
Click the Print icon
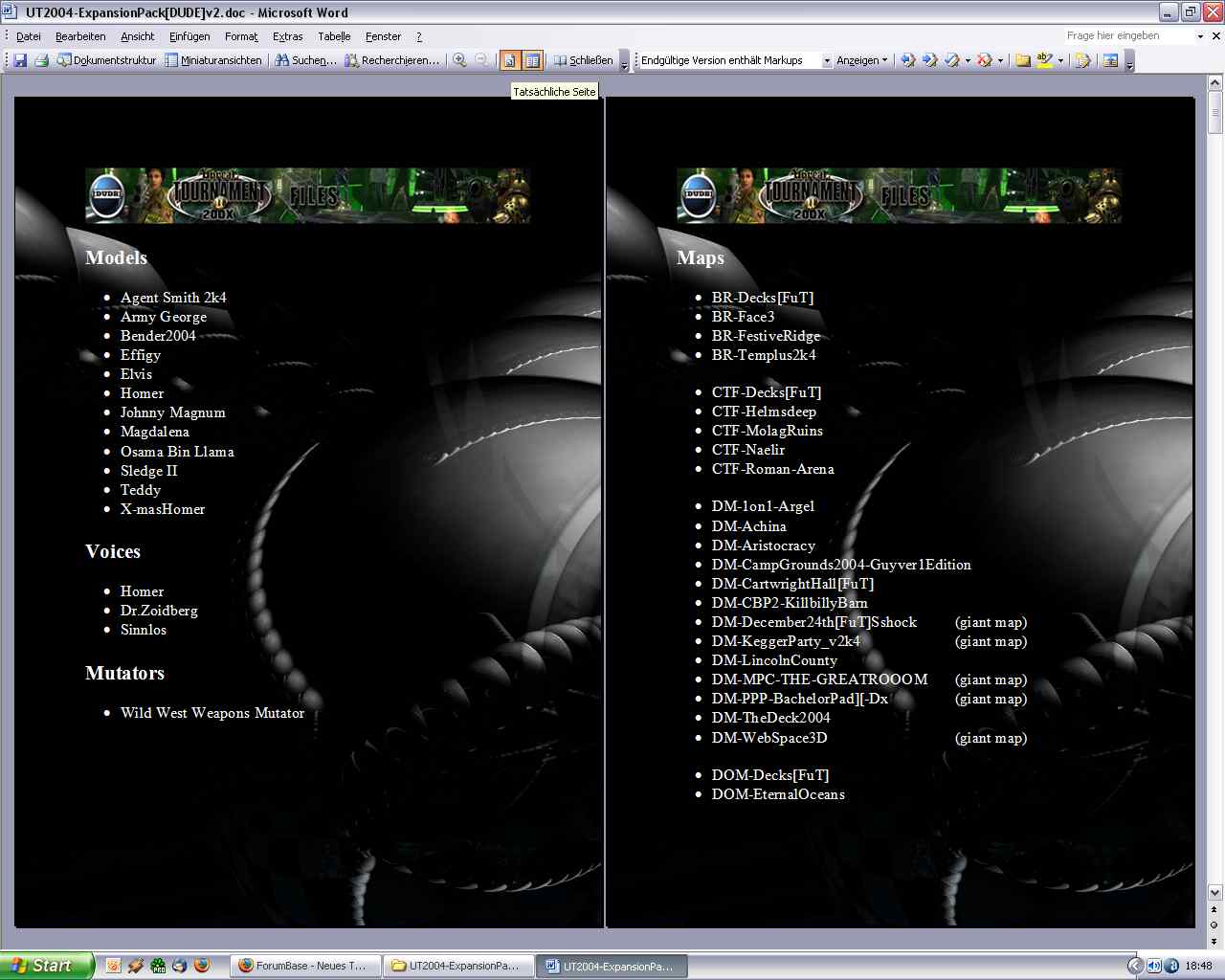tap(41, 60)
